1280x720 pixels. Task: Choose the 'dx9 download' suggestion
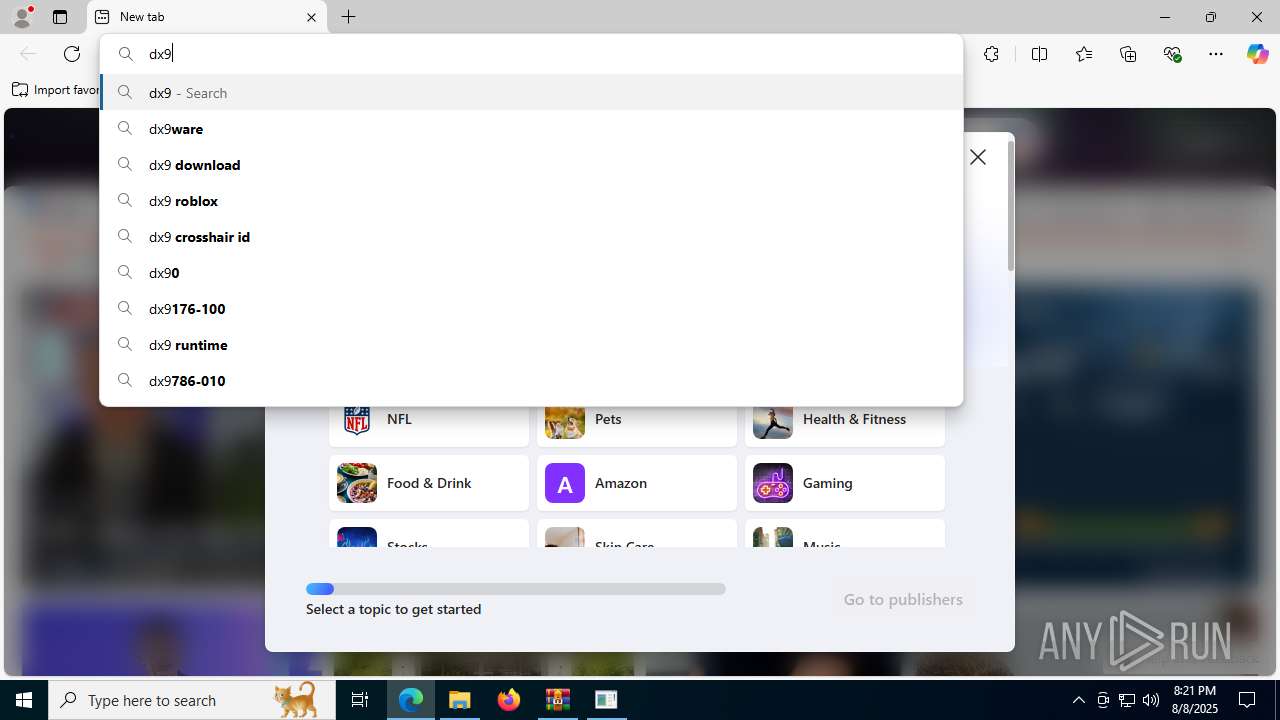pyautogui.click(x=531, y=164)
